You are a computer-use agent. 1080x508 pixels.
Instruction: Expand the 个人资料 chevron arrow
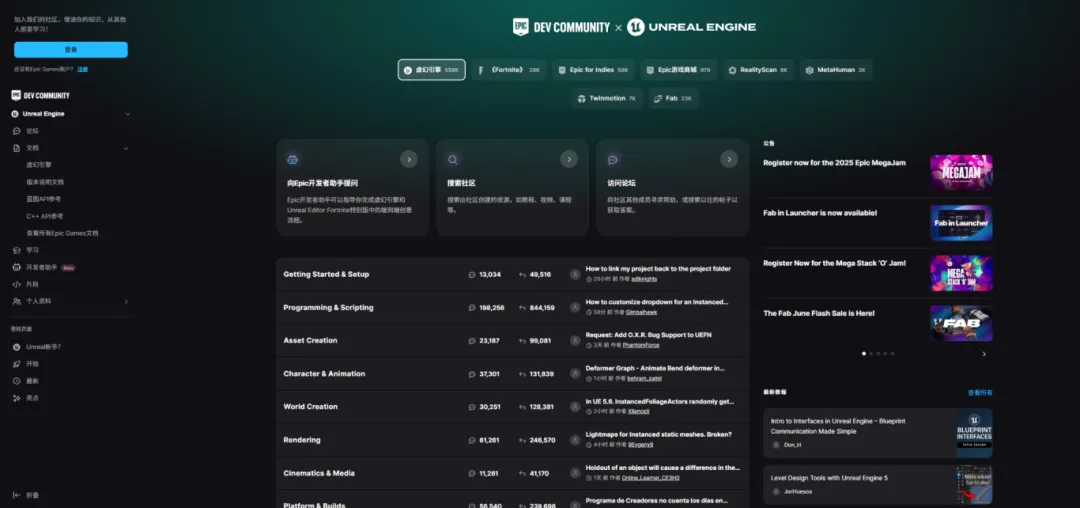126,301
